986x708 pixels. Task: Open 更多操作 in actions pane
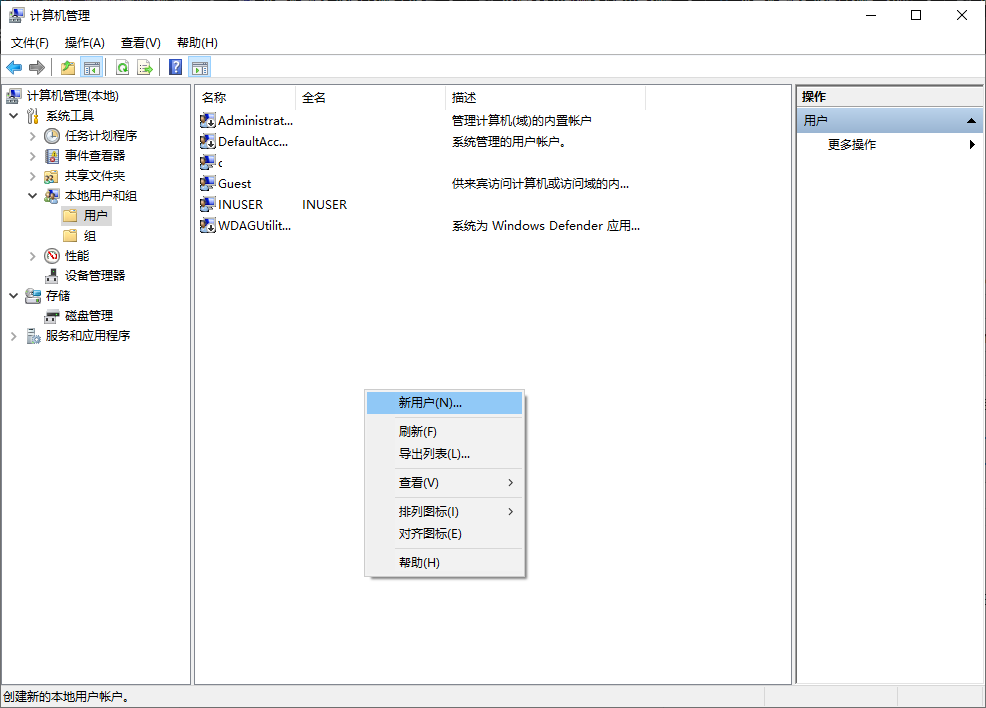pyautogui.click(x=890, y=145)
